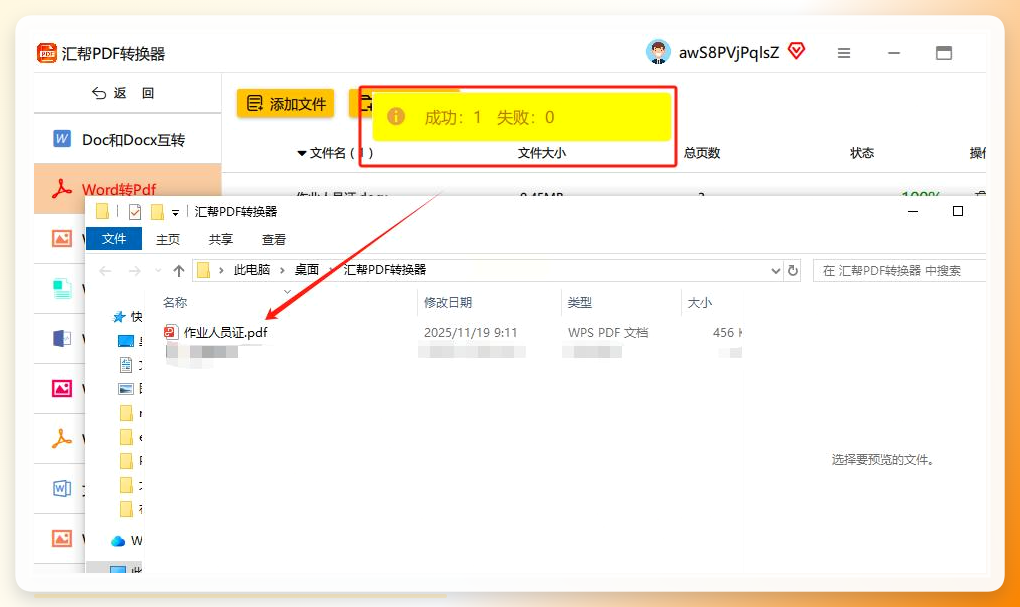Select Doc和Docx互转 in the converter sidebar
Image resolution: width=1020 pixels, height=607 pixels.
[x=128, y=139]
